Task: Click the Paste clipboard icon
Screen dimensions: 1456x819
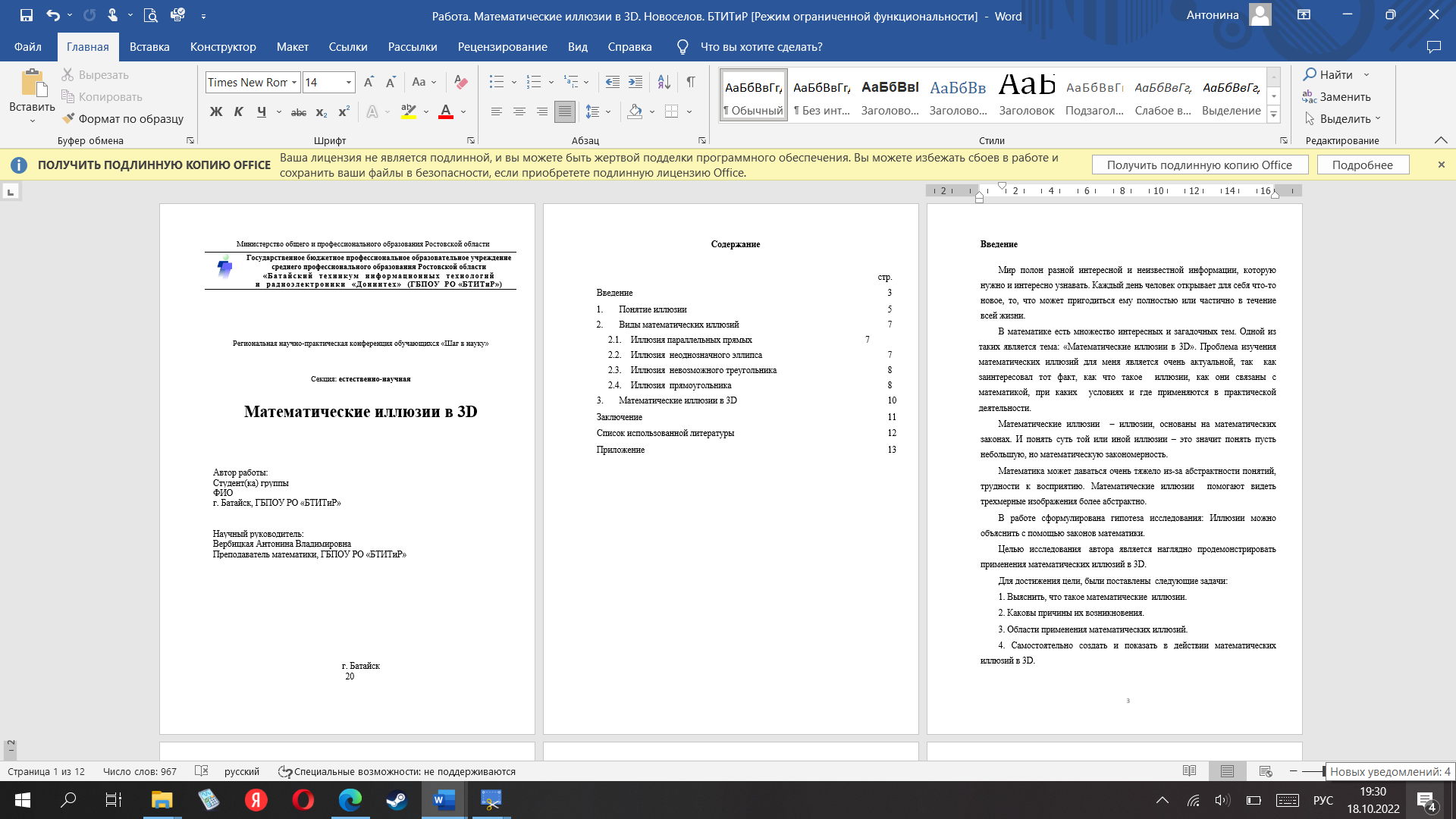Action: 32,83
